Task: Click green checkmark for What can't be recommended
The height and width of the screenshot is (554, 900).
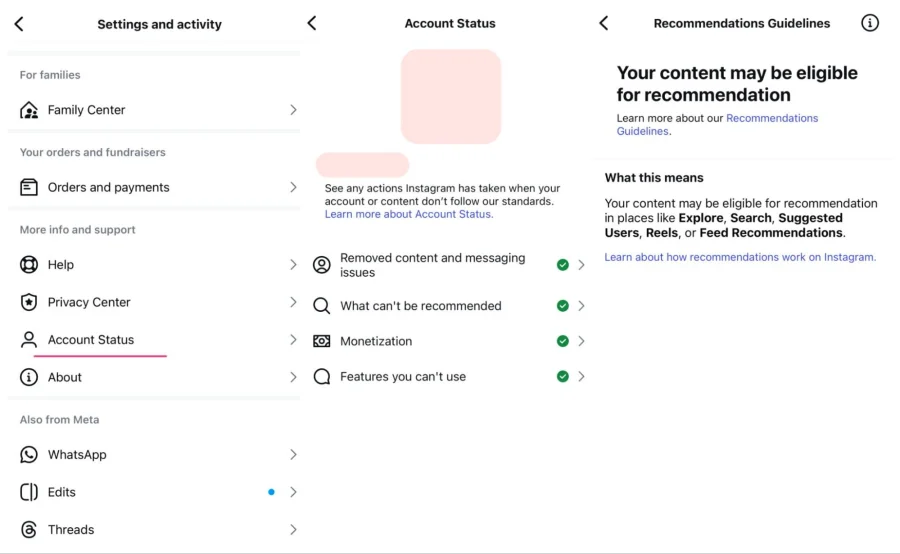Action: coord(563,306)
